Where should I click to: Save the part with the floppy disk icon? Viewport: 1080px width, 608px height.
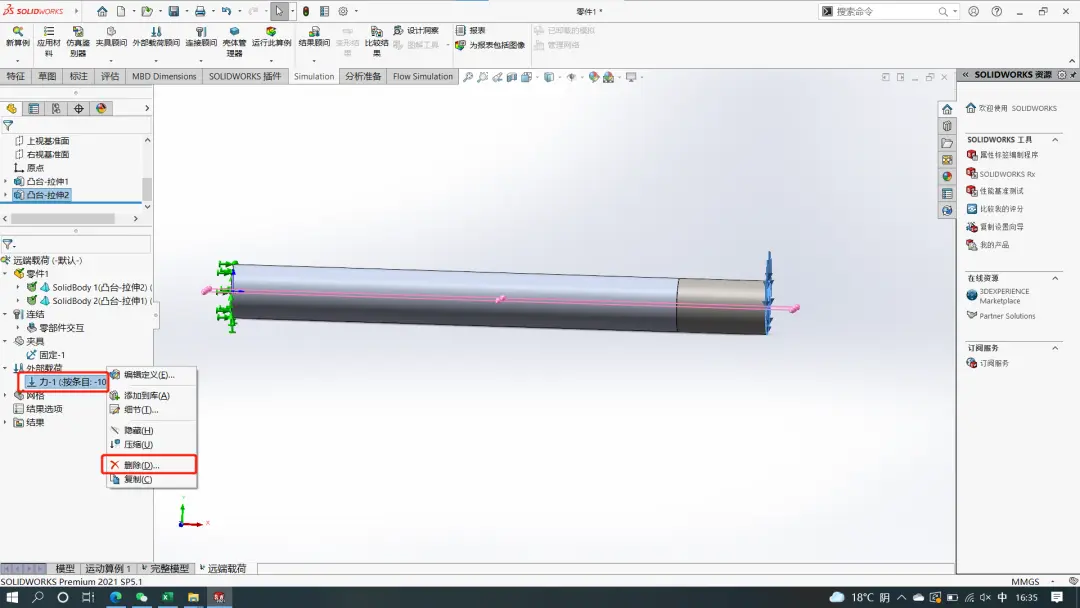click(x=174, y=11)
